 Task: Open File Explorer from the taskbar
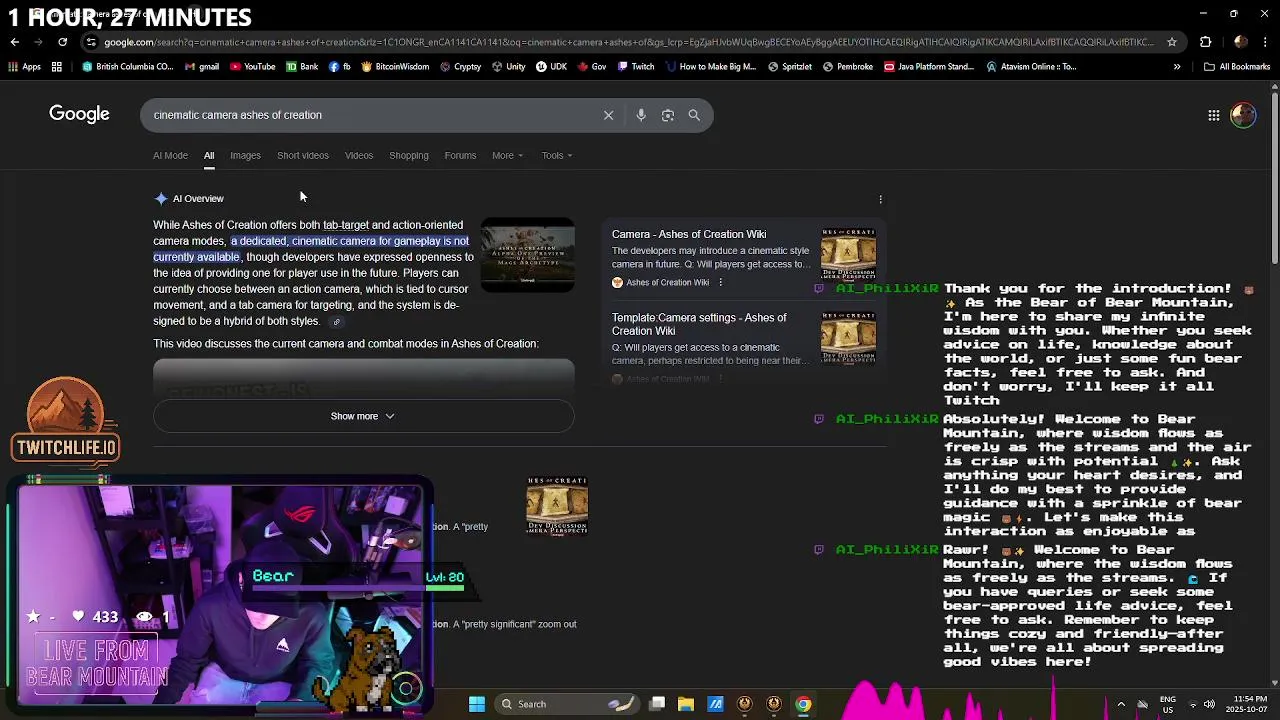point(686,704)
